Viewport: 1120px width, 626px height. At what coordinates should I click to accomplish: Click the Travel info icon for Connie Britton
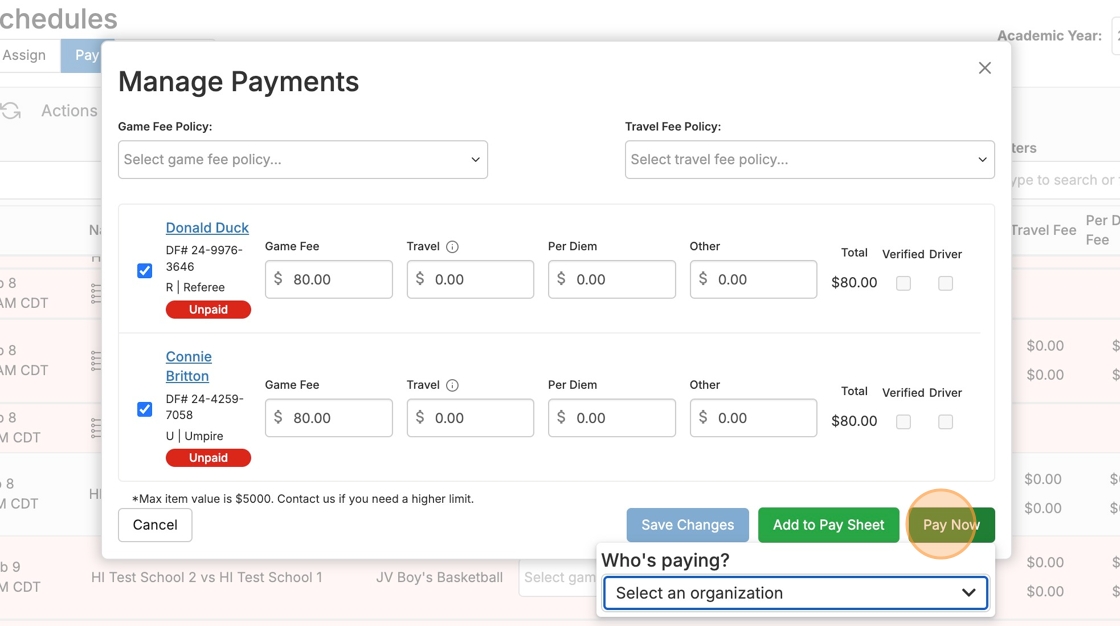(452, 385)
